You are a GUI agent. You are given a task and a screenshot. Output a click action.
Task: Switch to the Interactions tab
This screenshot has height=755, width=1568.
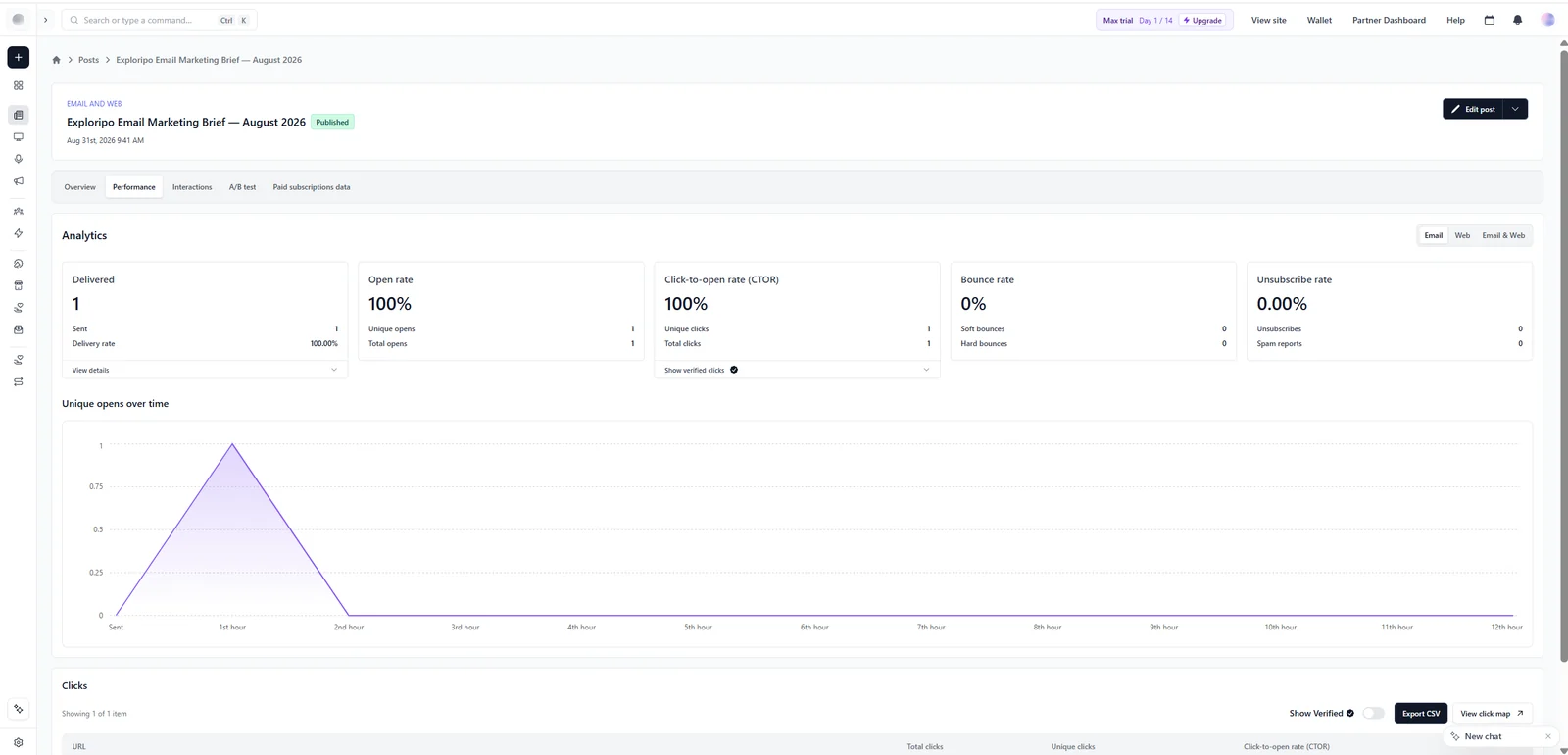(x=192, y=187)
